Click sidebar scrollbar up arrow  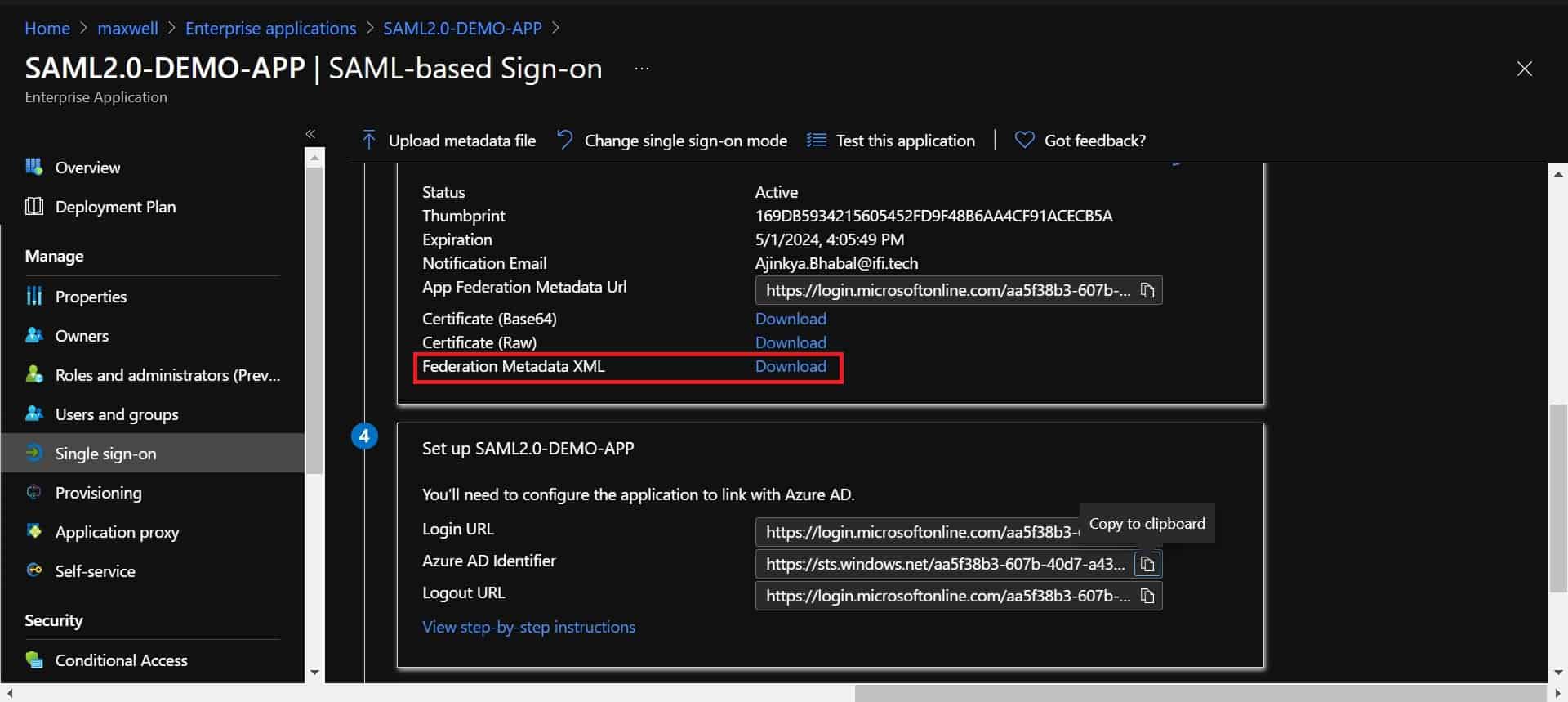tap(314, 158)
